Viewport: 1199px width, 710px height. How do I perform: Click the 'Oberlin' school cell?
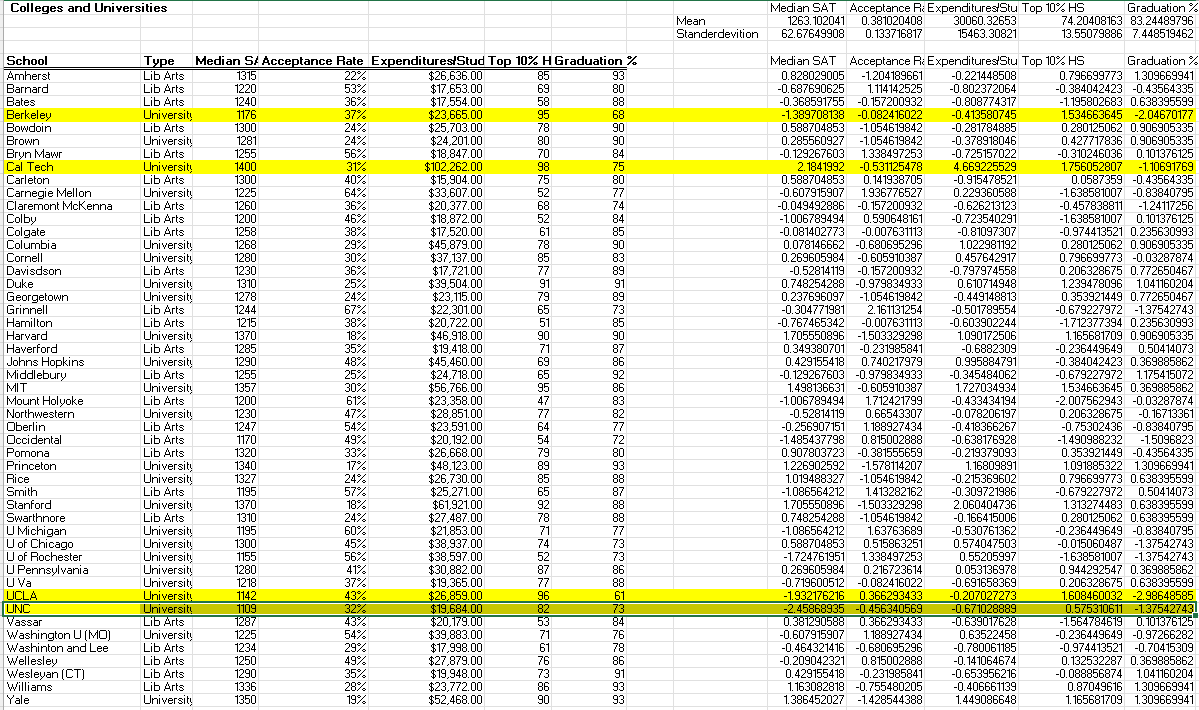click(26, 426)
